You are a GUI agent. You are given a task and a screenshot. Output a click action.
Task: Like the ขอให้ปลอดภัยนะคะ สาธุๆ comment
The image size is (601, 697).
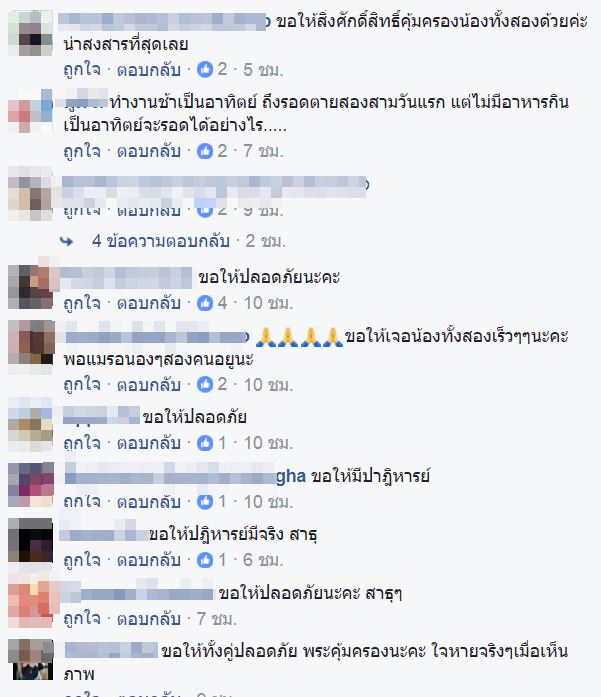coord(82,618)
